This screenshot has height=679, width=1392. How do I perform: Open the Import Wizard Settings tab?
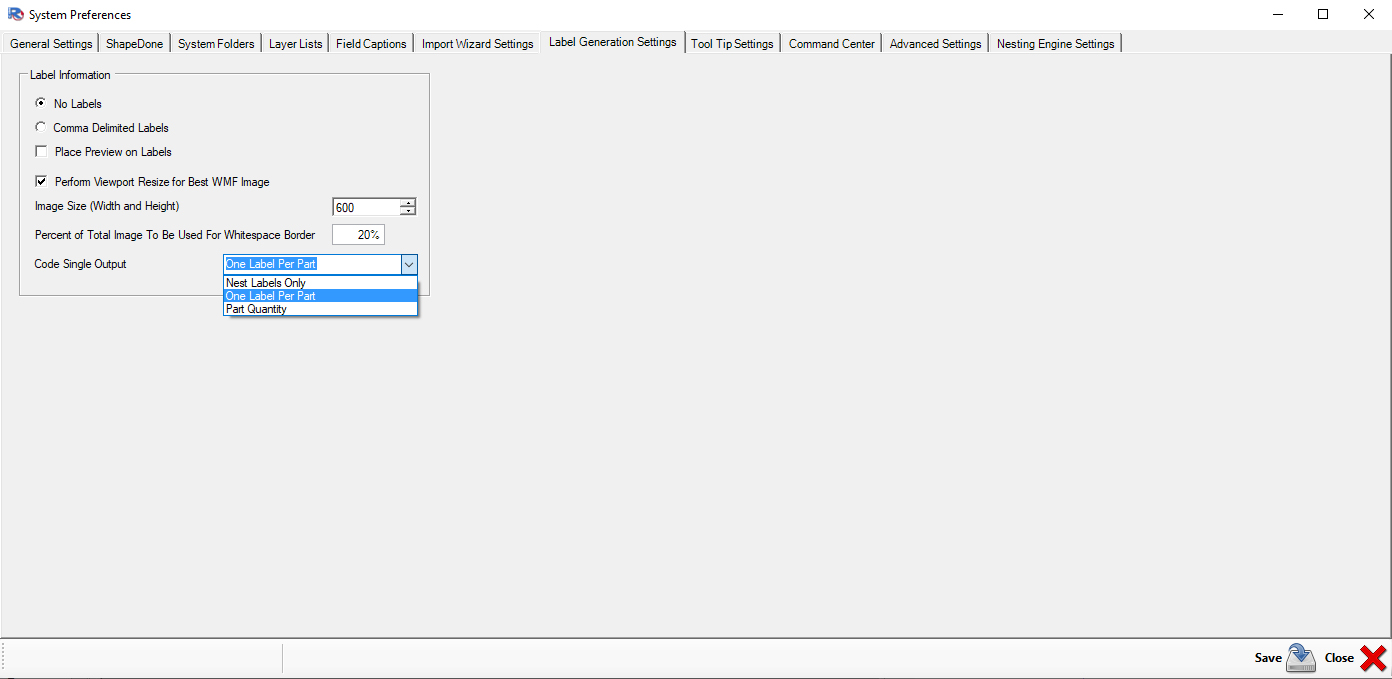477,44
